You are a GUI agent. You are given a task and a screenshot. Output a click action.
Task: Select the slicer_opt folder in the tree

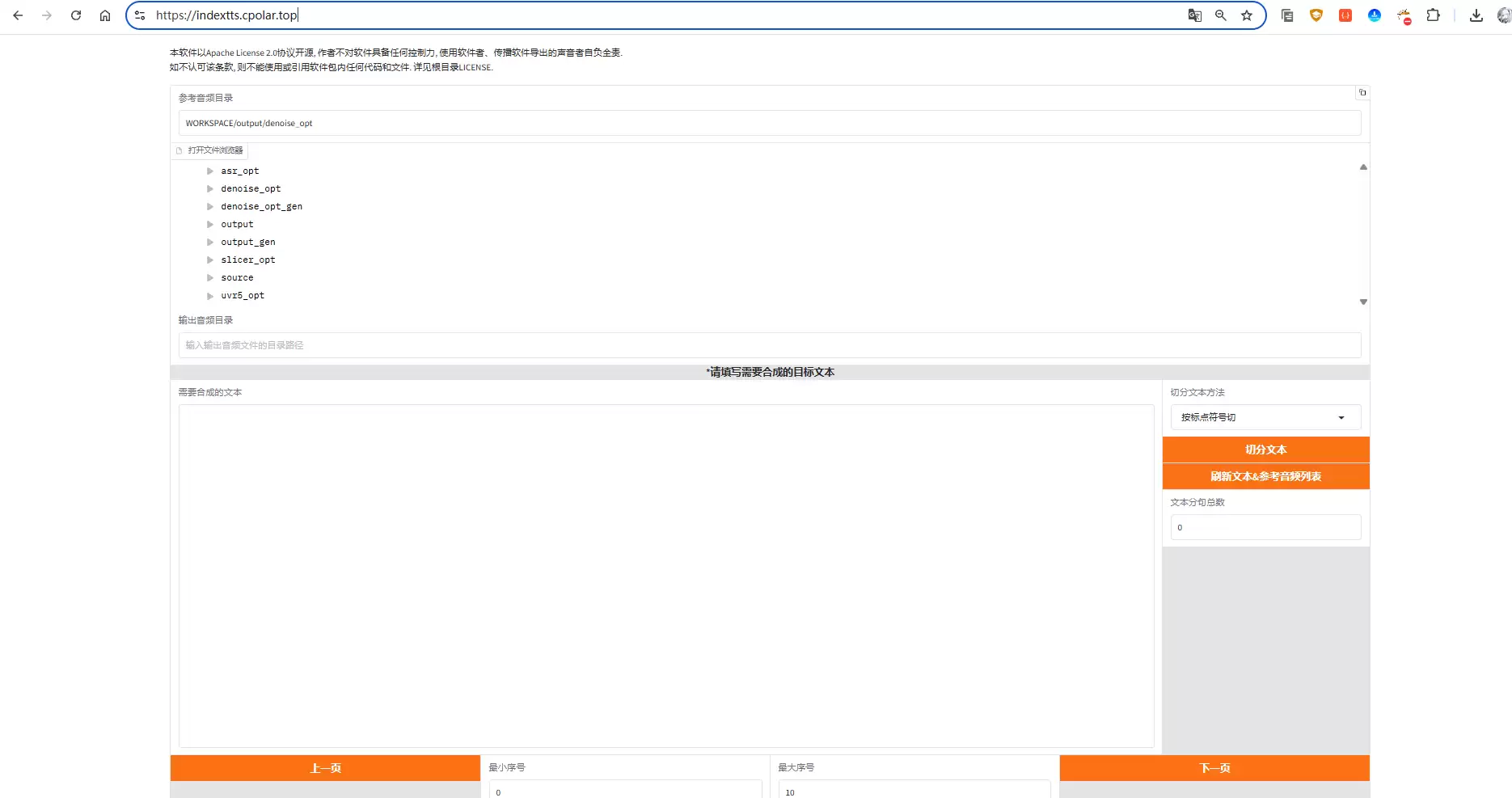(247, 260)
